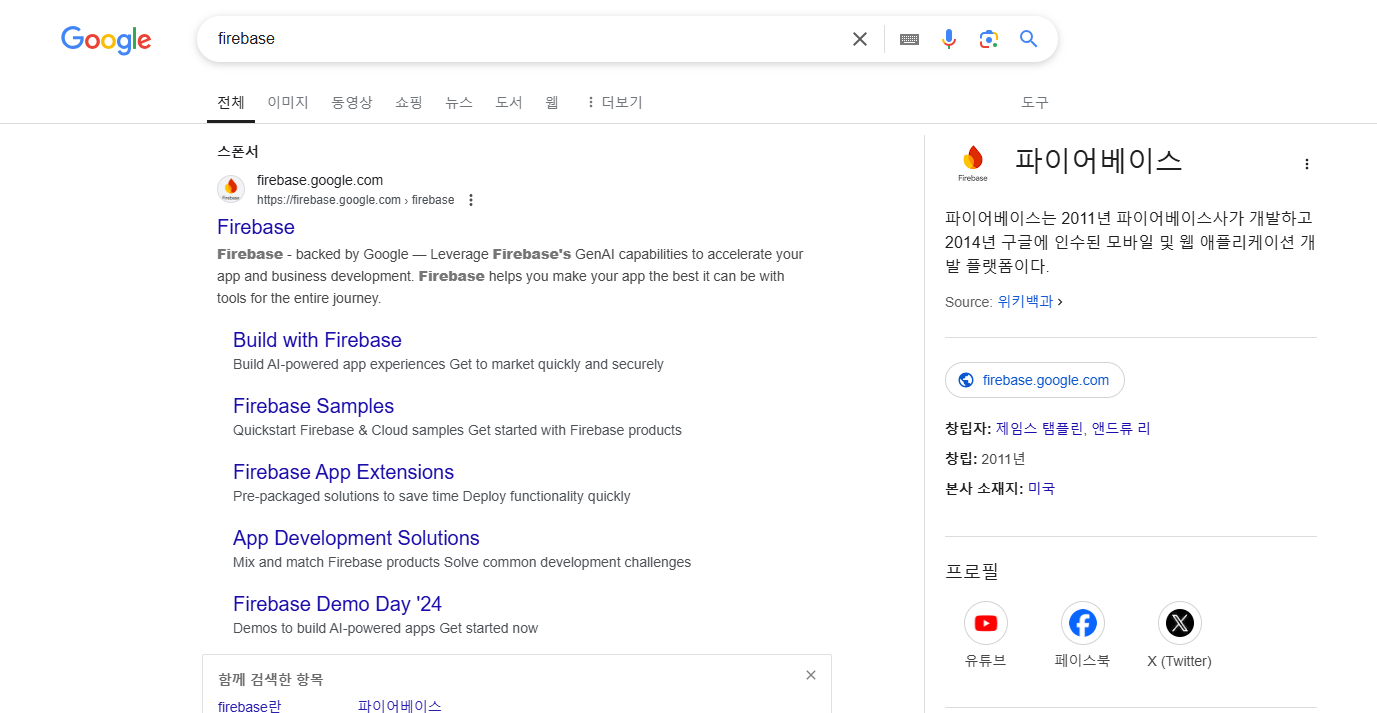Clear the search box with X icon
This screenshot has width=1377, height=713.
tap(860, 39)
